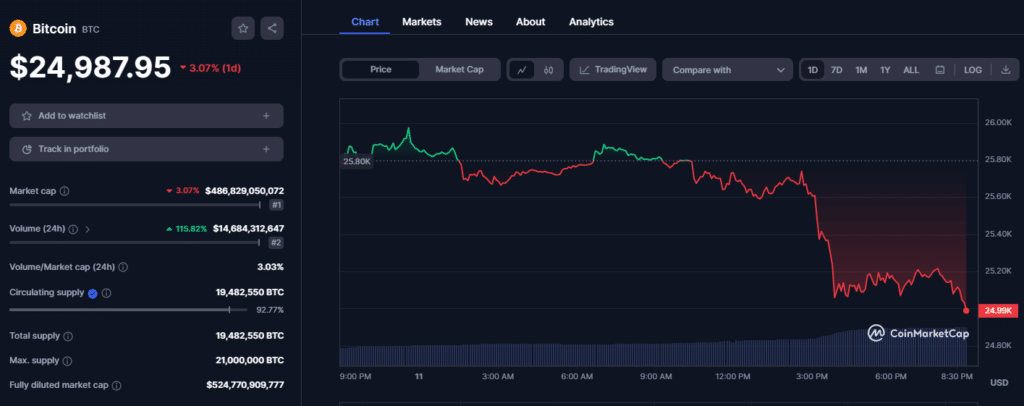Click info icon next to Total supply
The width and height of the screenshot is (1024, 406).
coord(68,336)
